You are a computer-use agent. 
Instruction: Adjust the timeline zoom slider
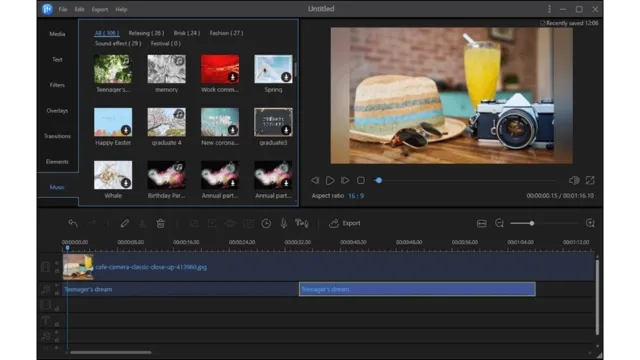point(531,223)
